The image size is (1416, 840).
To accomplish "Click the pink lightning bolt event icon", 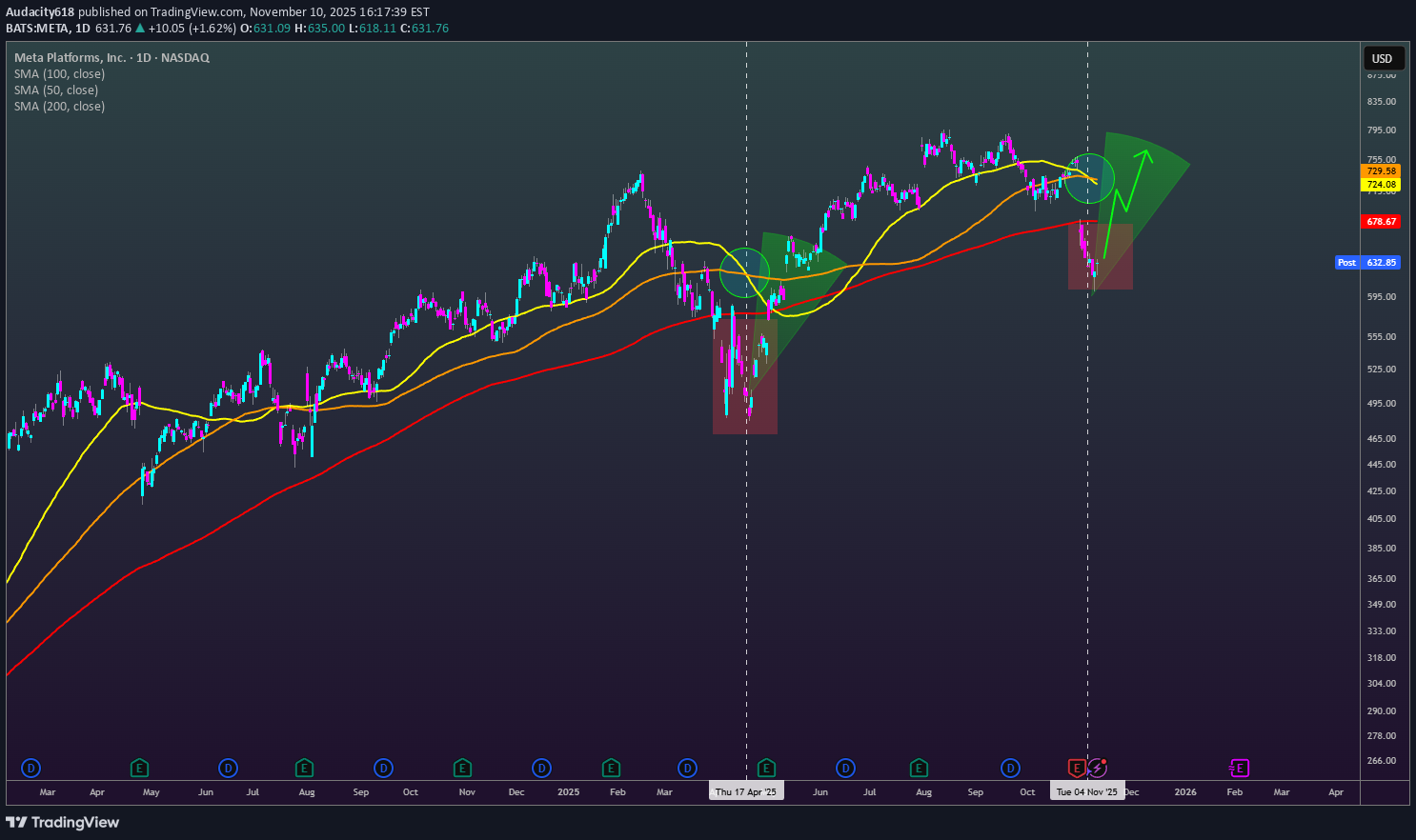I will 1098,768.
